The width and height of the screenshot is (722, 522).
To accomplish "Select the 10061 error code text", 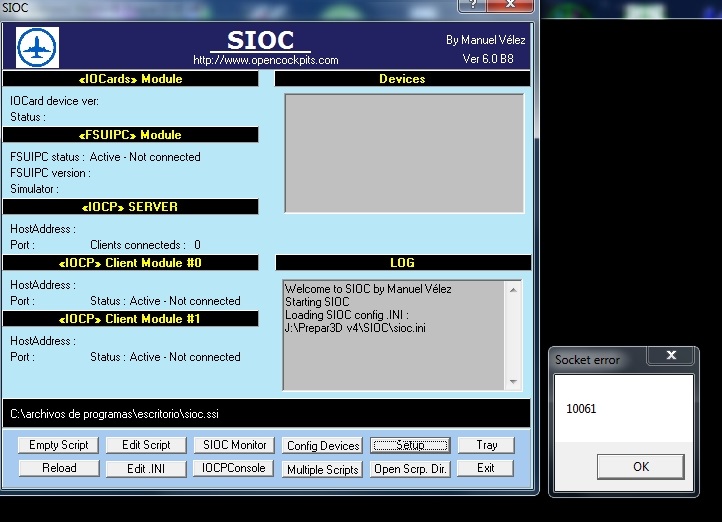I will (x=581, y=409).
